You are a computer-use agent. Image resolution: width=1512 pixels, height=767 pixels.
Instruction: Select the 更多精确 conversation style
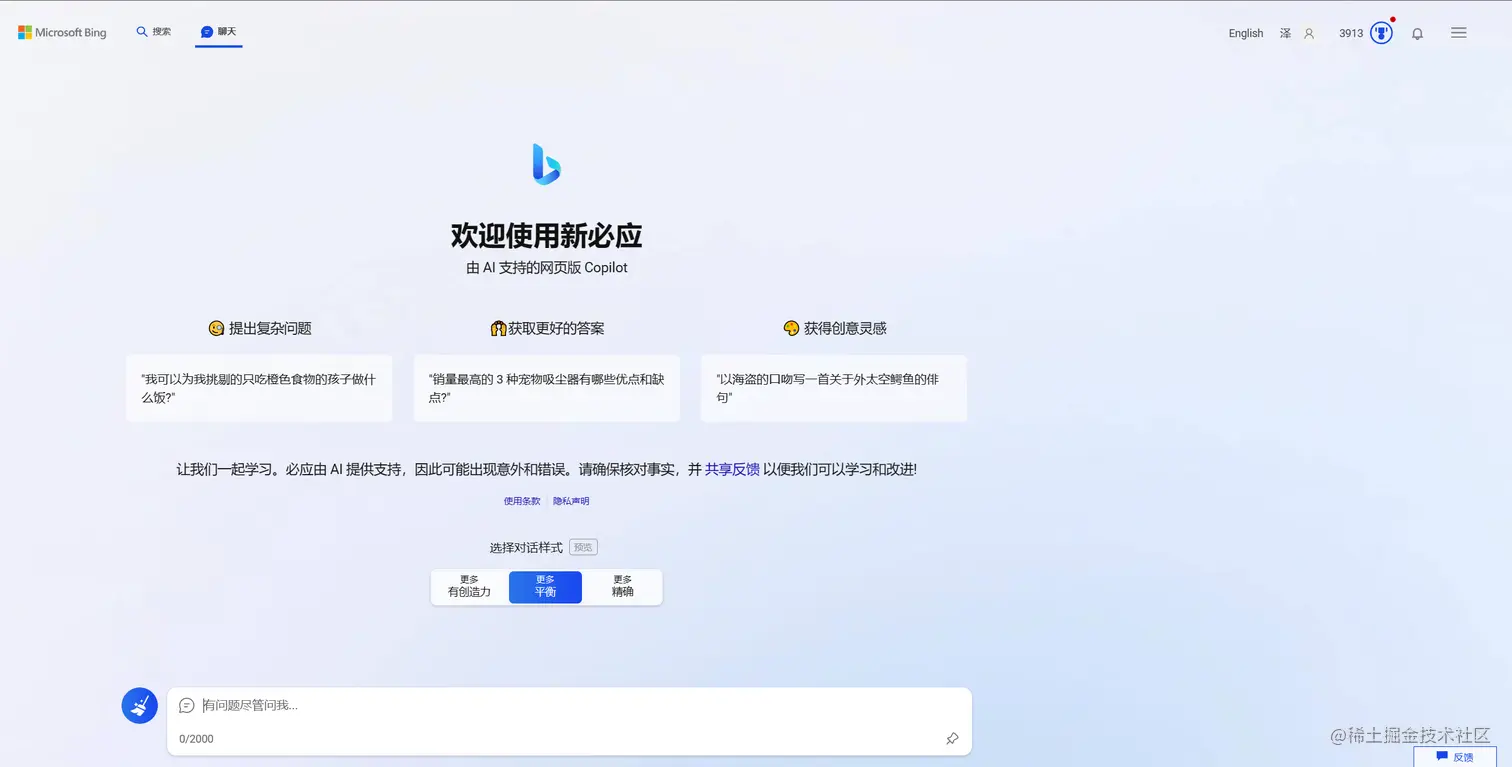tap(622, 587)
